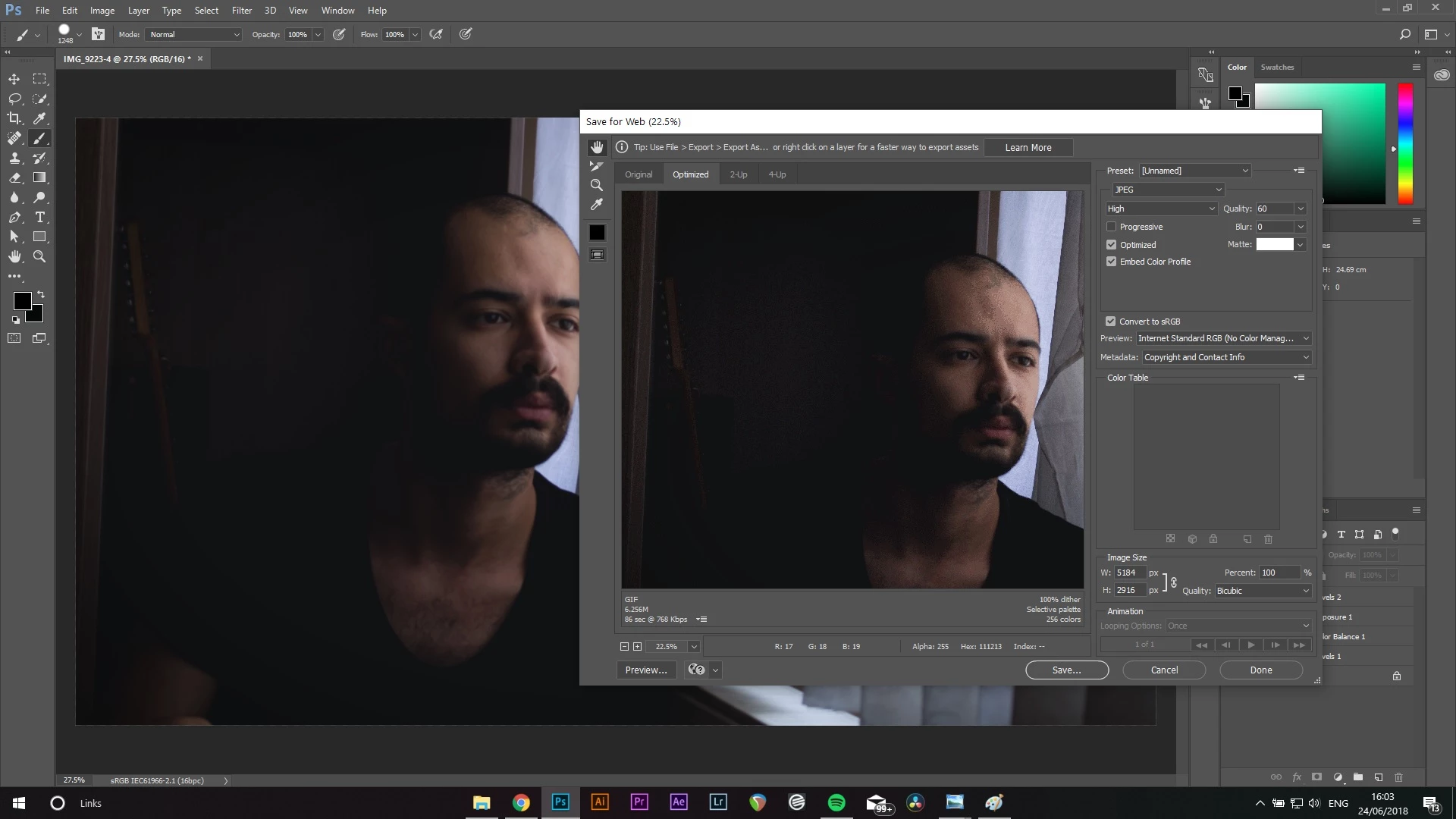Select the Slice Select tool in dialog
1456x819 pixels.
597,166
